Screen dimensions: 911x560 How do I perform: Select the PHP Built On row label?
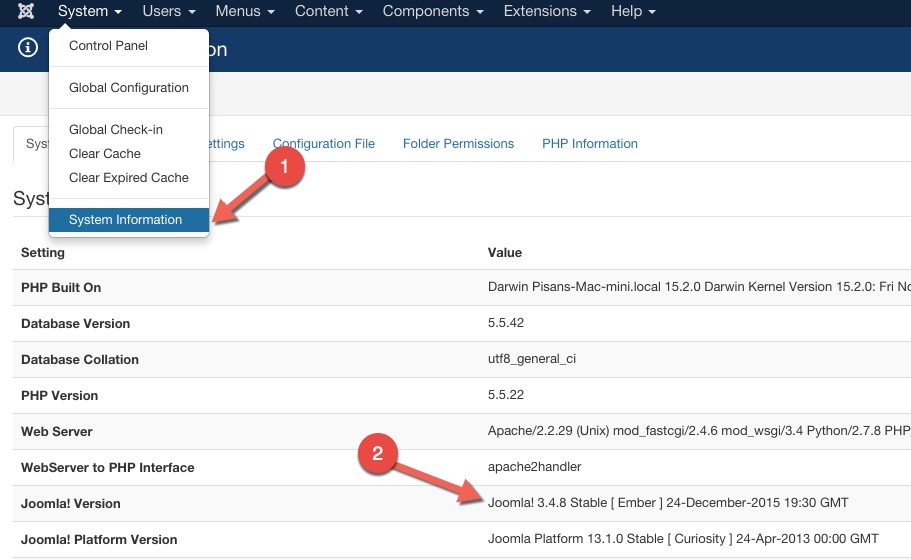pos(61,288)
